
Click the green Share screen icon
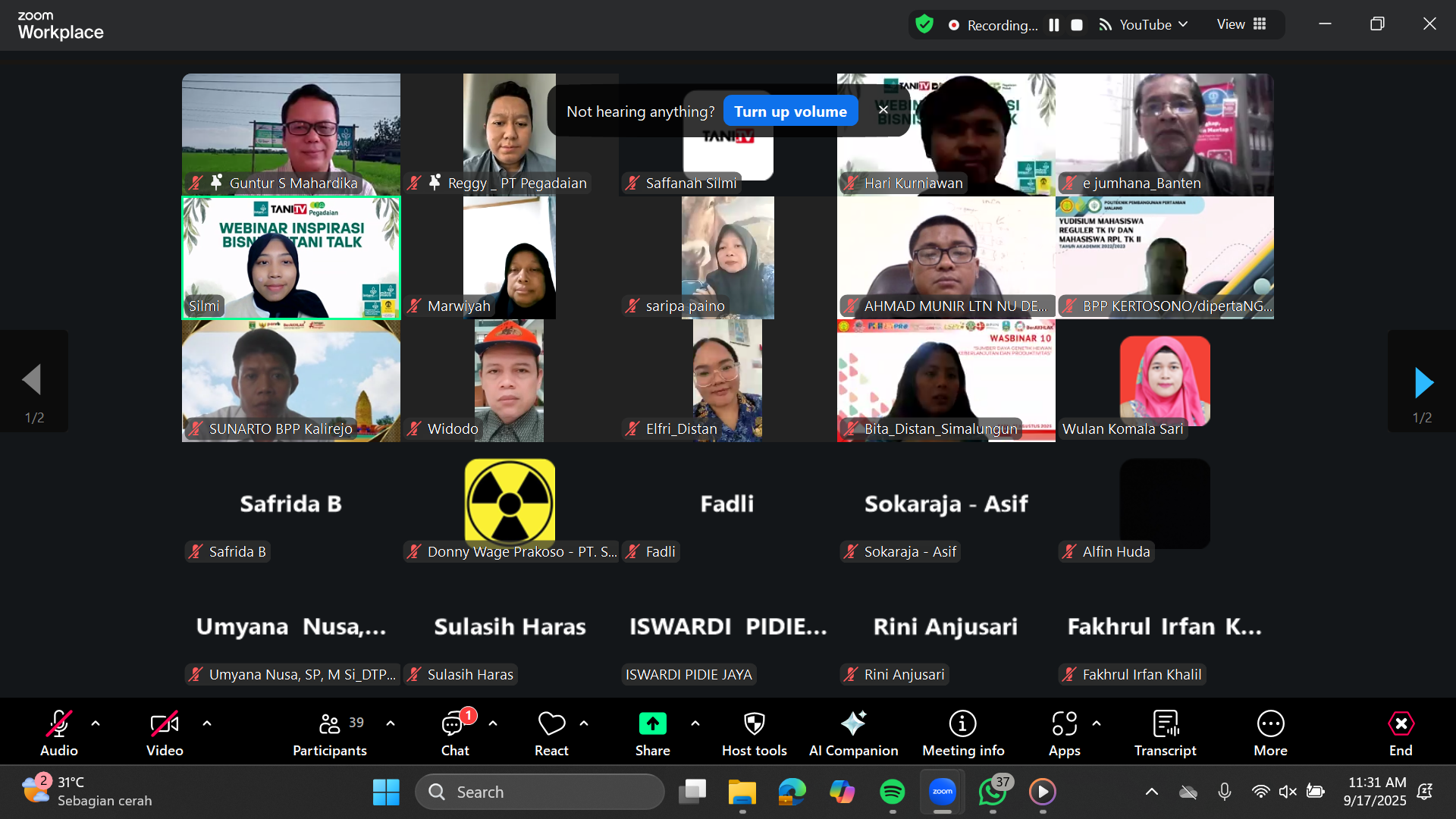(652, 724)
